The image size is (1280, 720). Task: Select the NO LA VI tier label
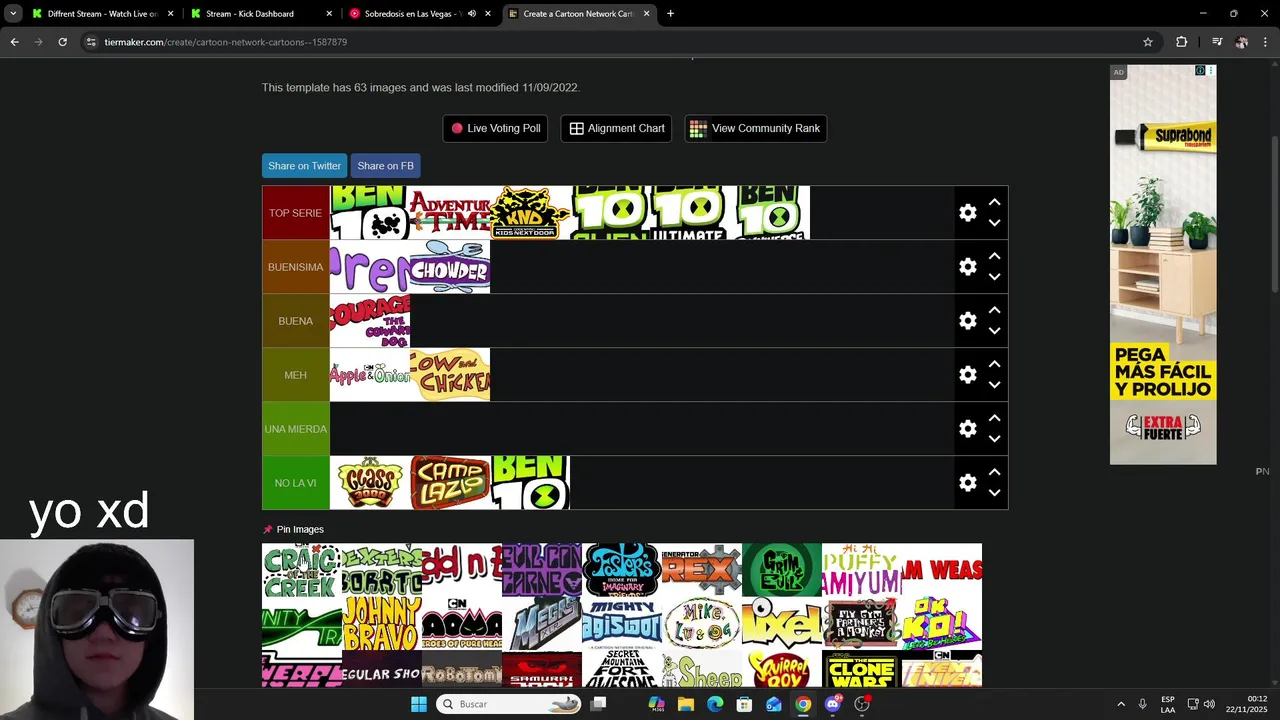pos(296,483)
